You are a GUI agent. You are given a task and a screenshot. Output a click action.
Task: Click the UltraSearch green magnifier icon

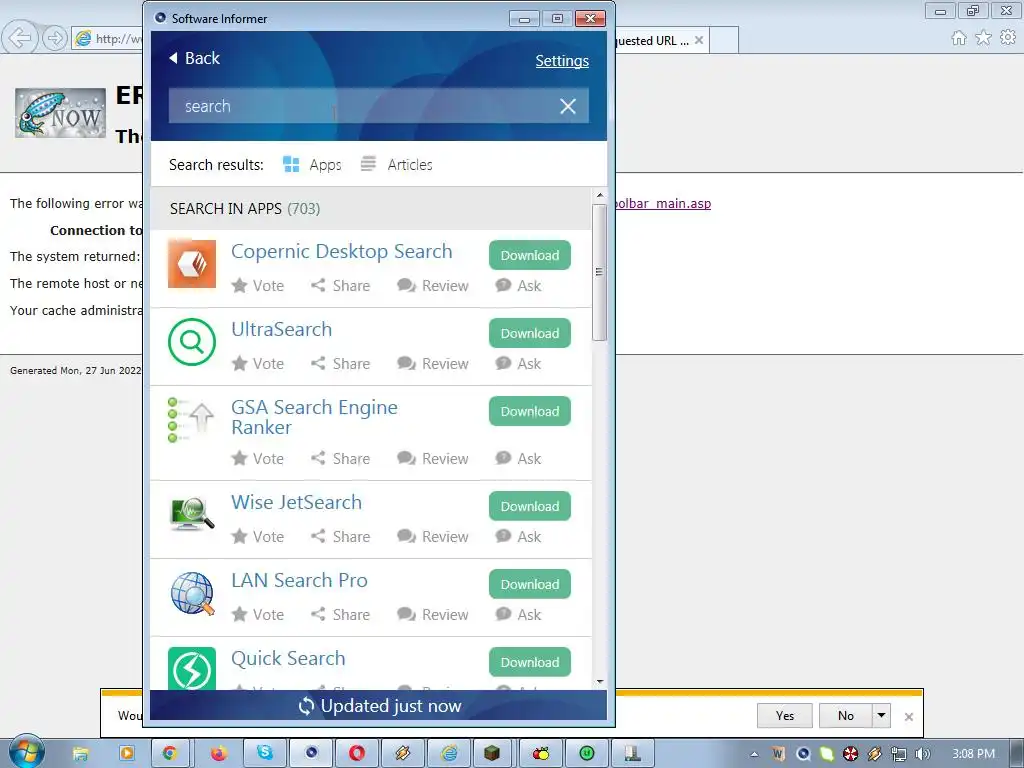(191, 342)
